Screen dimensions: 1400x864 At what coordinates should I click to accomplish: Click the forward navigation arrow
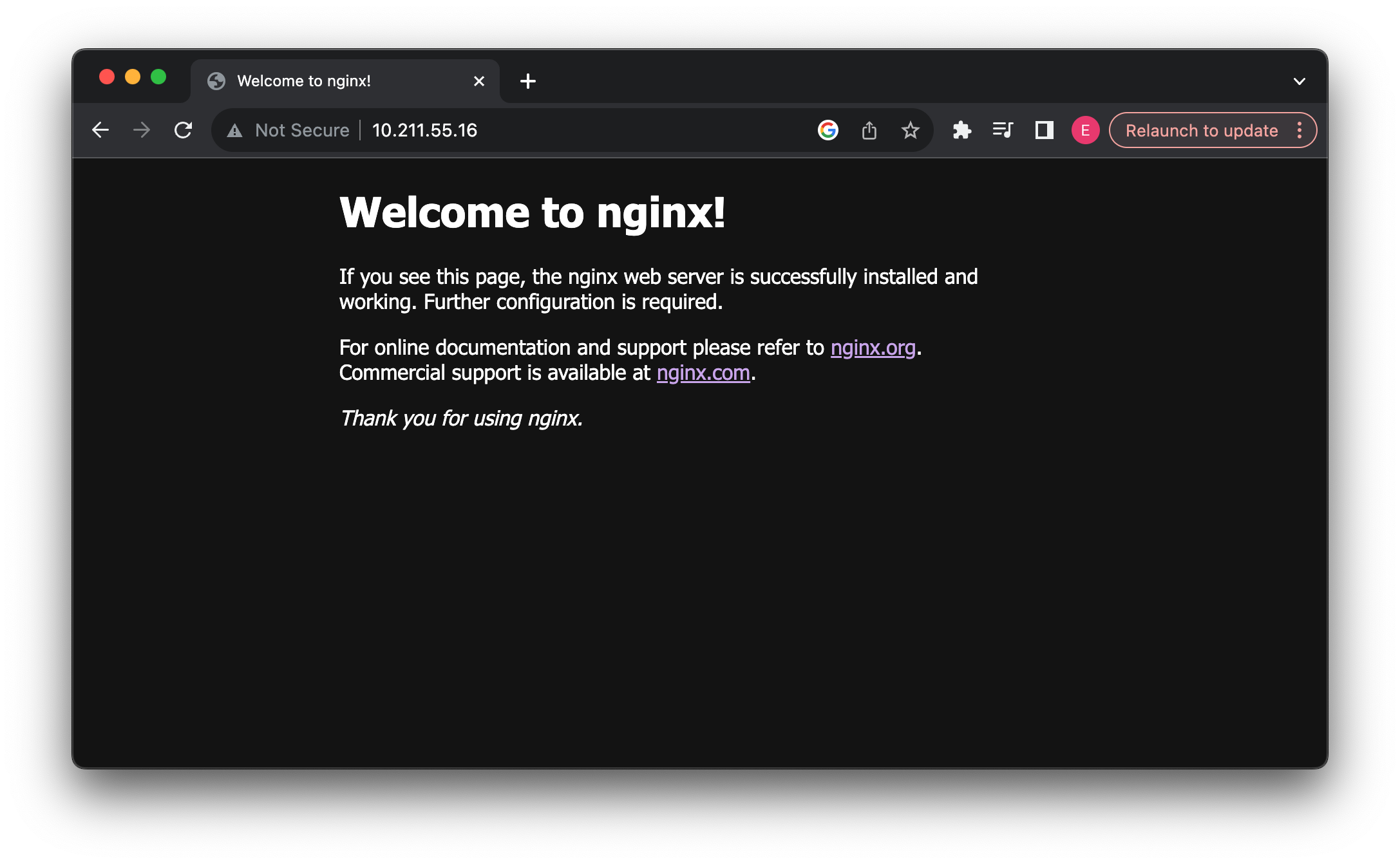pos(142,130)
